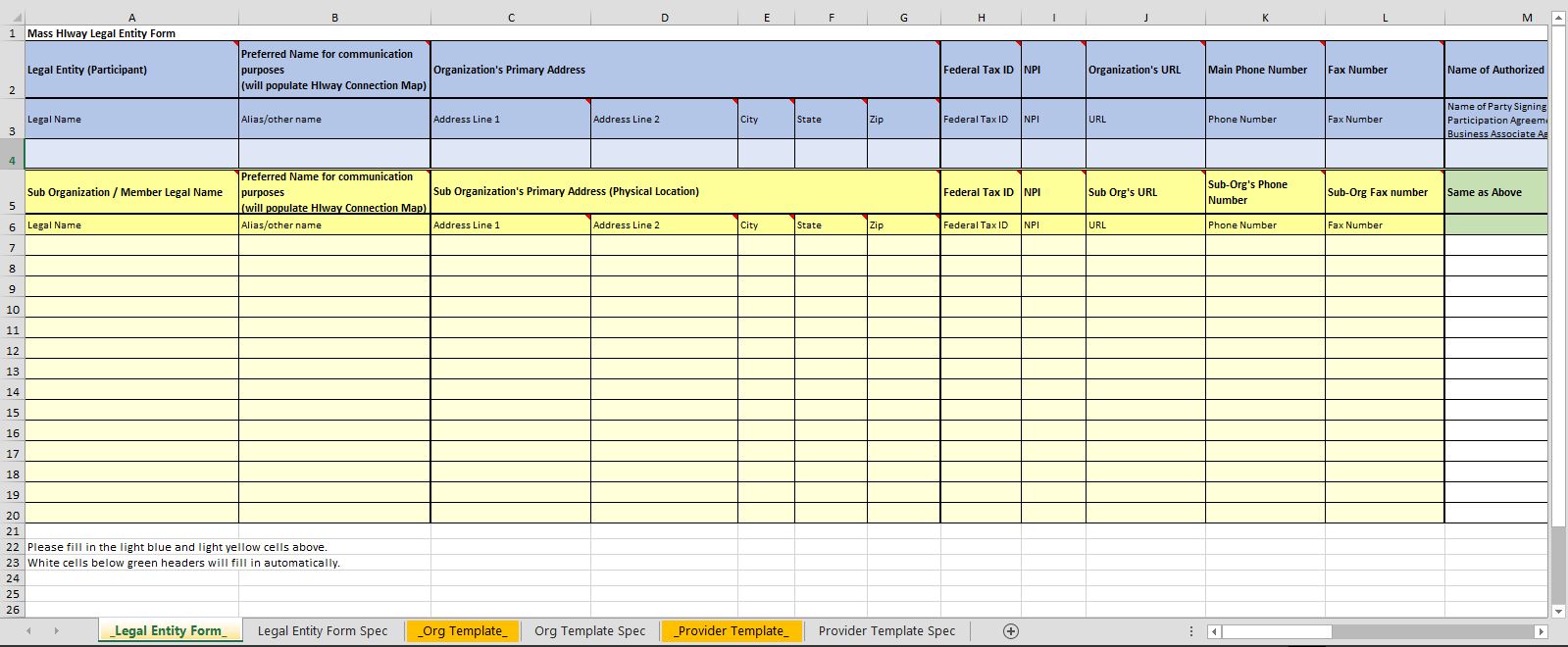Add a new sheet with plus button
Viewport: 1568px width, 647px height.
(x=1011, y=631)
